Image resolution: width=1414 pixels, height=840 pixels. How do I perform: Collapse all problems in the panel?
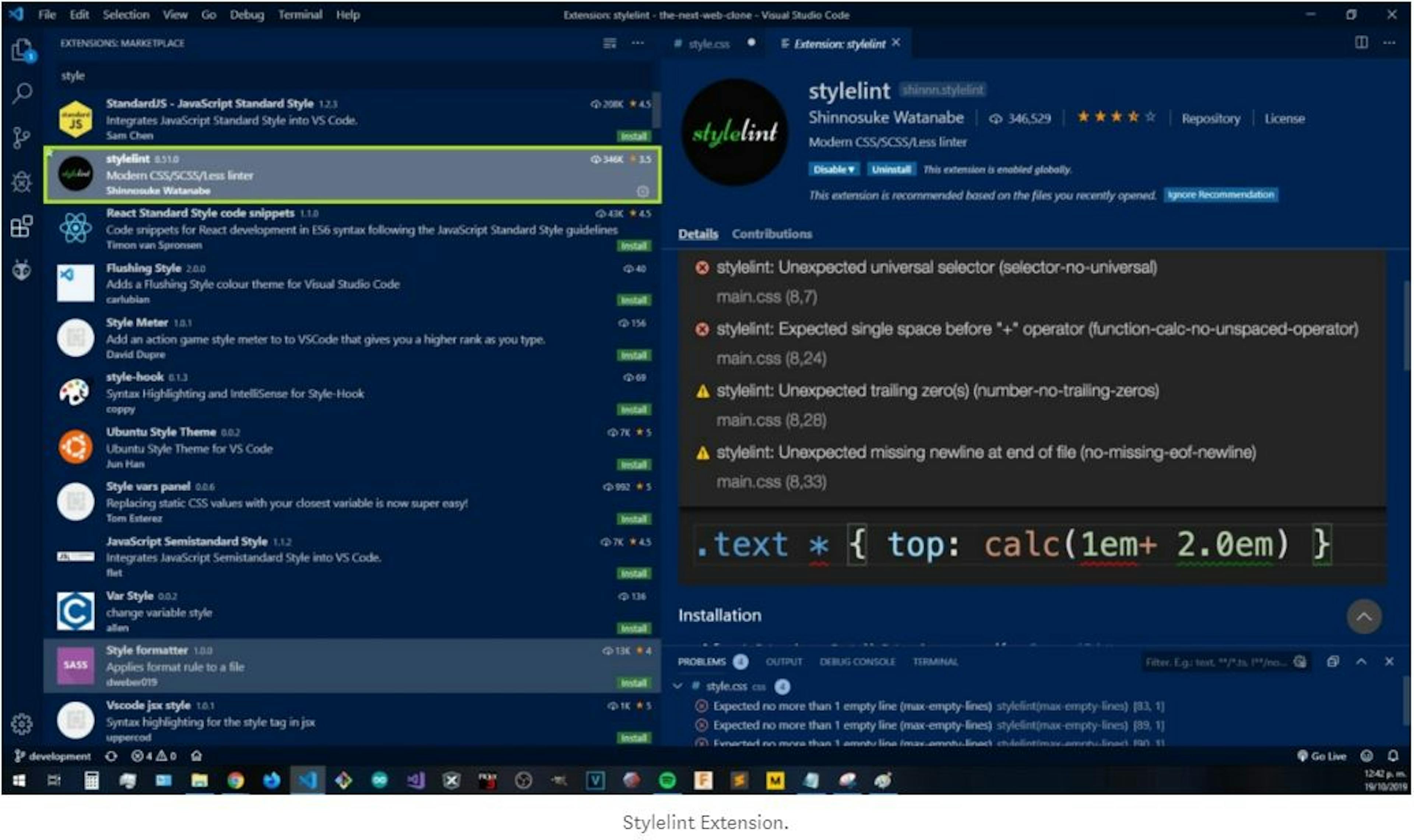1333,661
